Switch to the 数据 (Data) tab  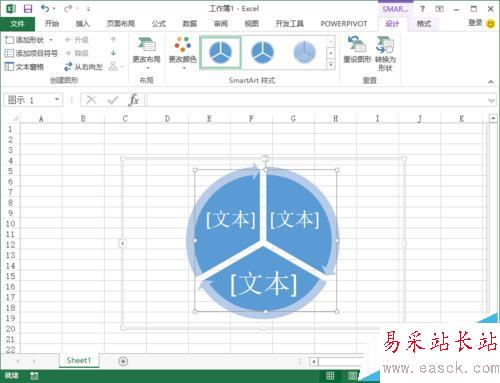[x=190, y=24]
